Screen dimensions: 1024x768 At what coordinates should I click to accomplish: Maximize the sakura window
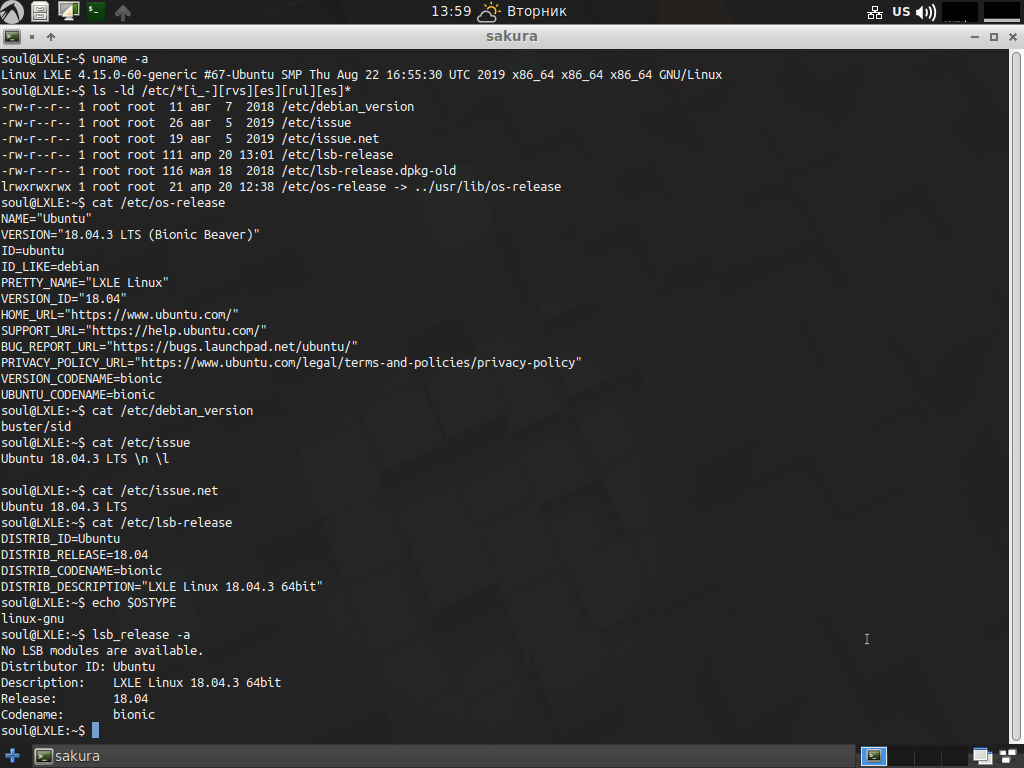click(994, 37)
